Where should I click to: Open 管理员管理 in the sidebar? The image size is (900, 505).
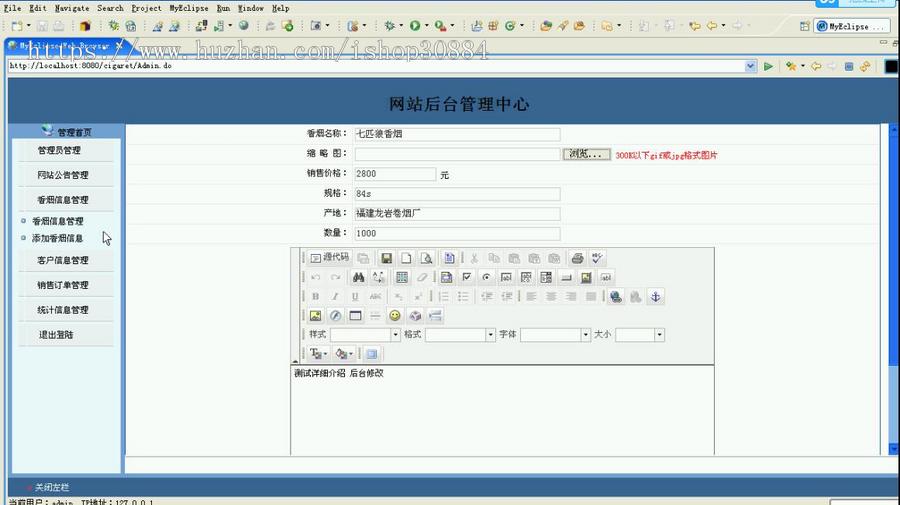[59, 150]
